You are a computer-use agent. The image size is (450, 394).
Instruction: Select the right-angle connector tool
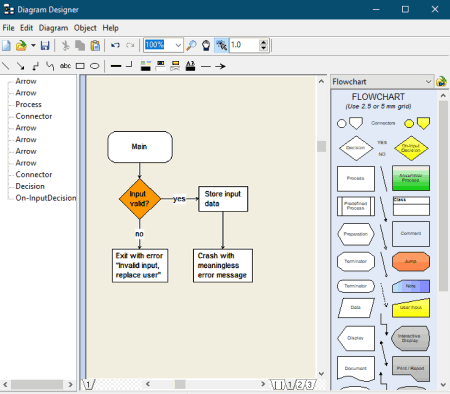pyautogui.click(x=35, y=66)
